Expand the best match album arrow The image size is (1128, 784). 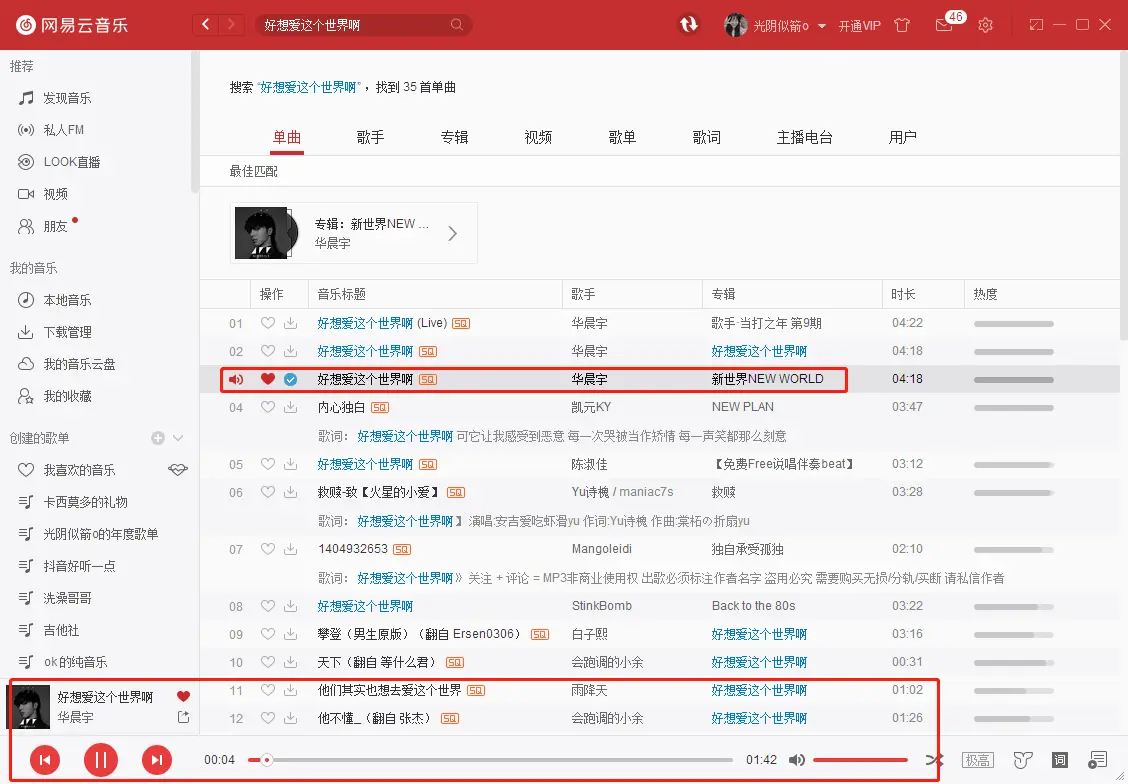pyautogui.click(x=452, y=234)
